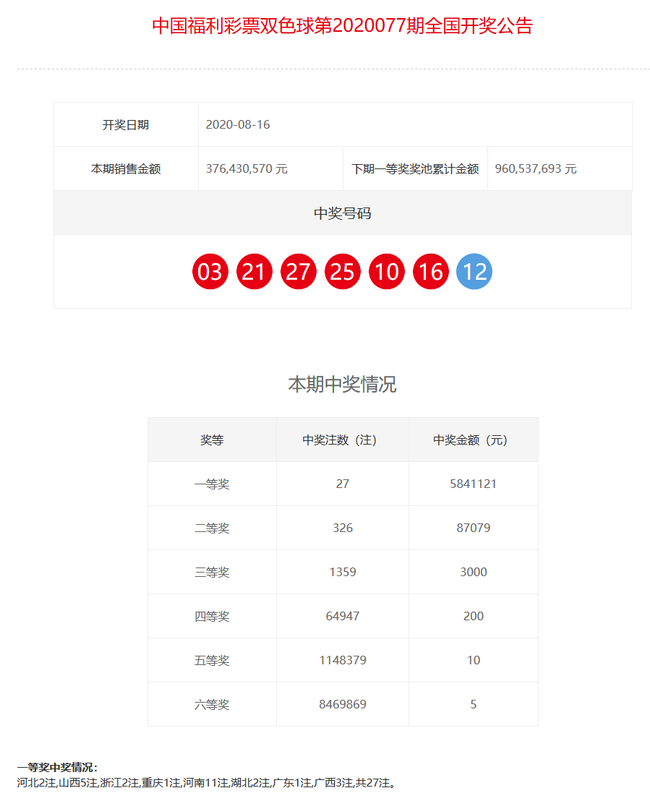The width and height of the screenshot is (650, 801).
Task: Click the 本期销售金额 label
Action: (x=126, y=169)
